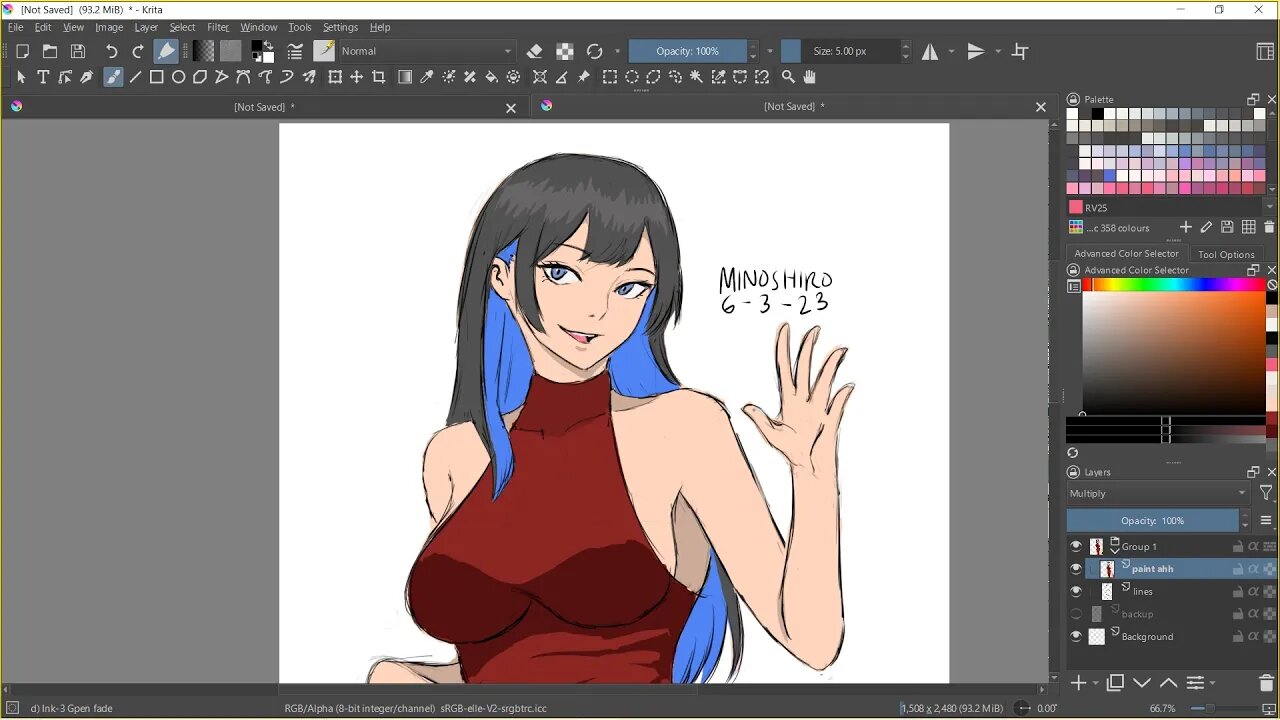Toggle eraser mode on

click(x=535, y=51)
